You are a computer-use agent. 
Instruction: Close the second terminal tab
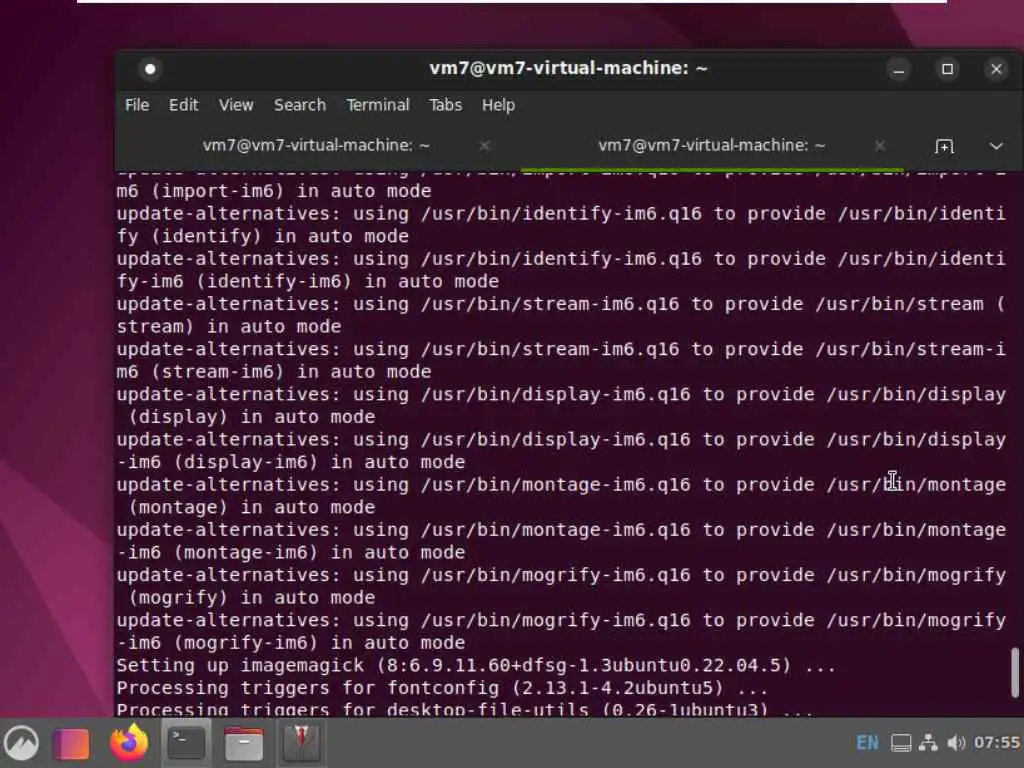click(x=880, y=146)
